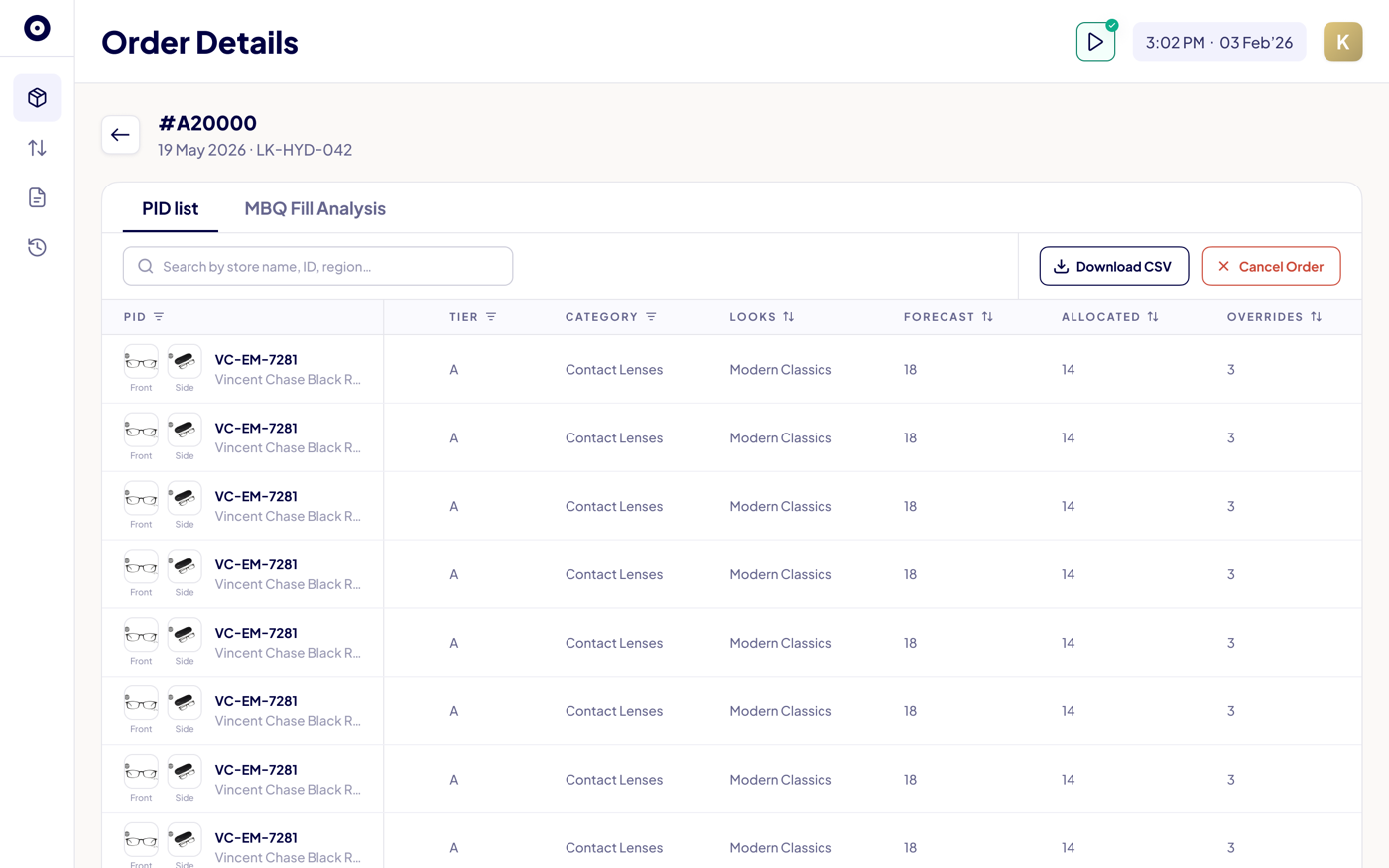Open the document icon in sidebar
Screen dimensions: 1389x868
click(x=37, y=197)
